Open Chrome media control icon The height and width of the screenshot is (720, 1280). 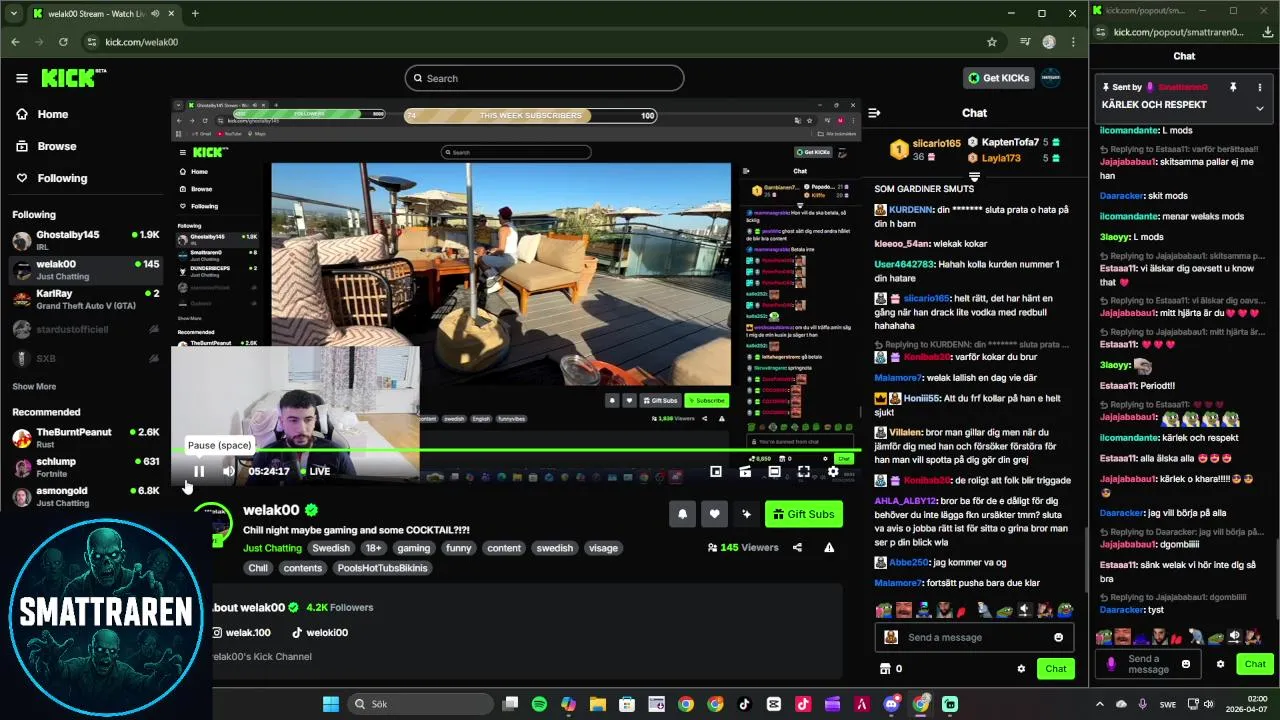(1025, 42)
